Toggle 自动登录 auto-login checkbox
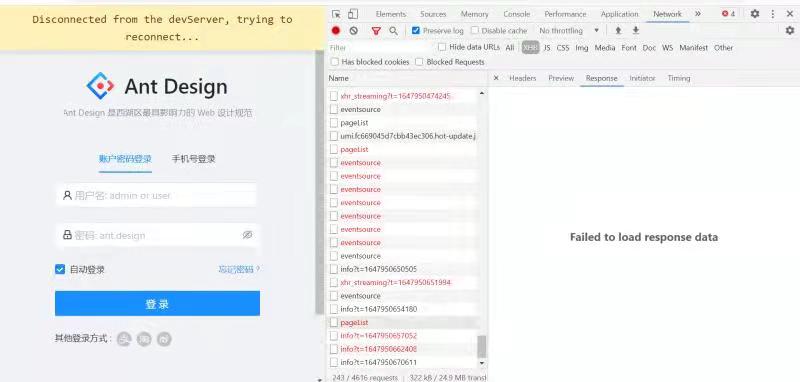800x382 pixels. click(60, 269)
